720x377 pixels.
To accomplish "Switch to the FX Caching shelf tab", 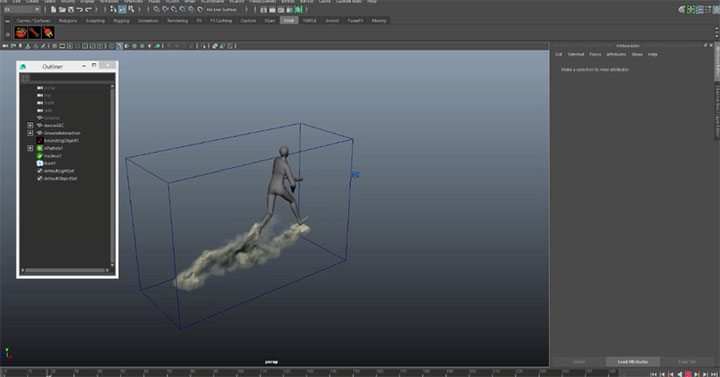I will click(221, 21).
